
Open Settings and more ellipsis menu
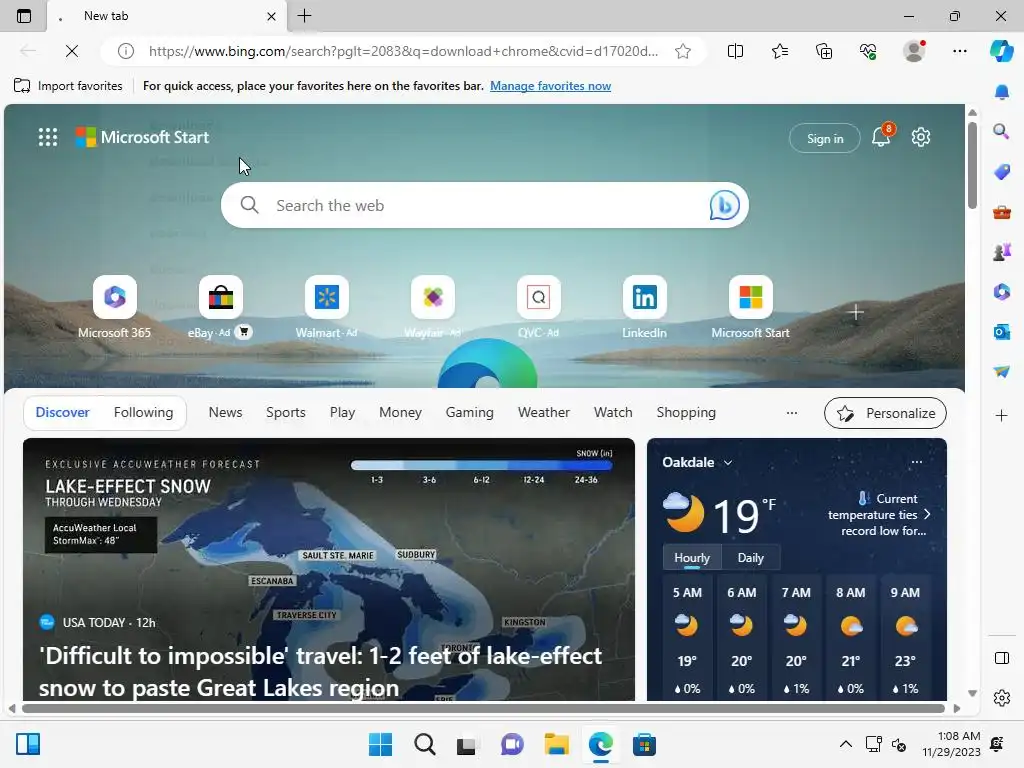pos(959,51)
